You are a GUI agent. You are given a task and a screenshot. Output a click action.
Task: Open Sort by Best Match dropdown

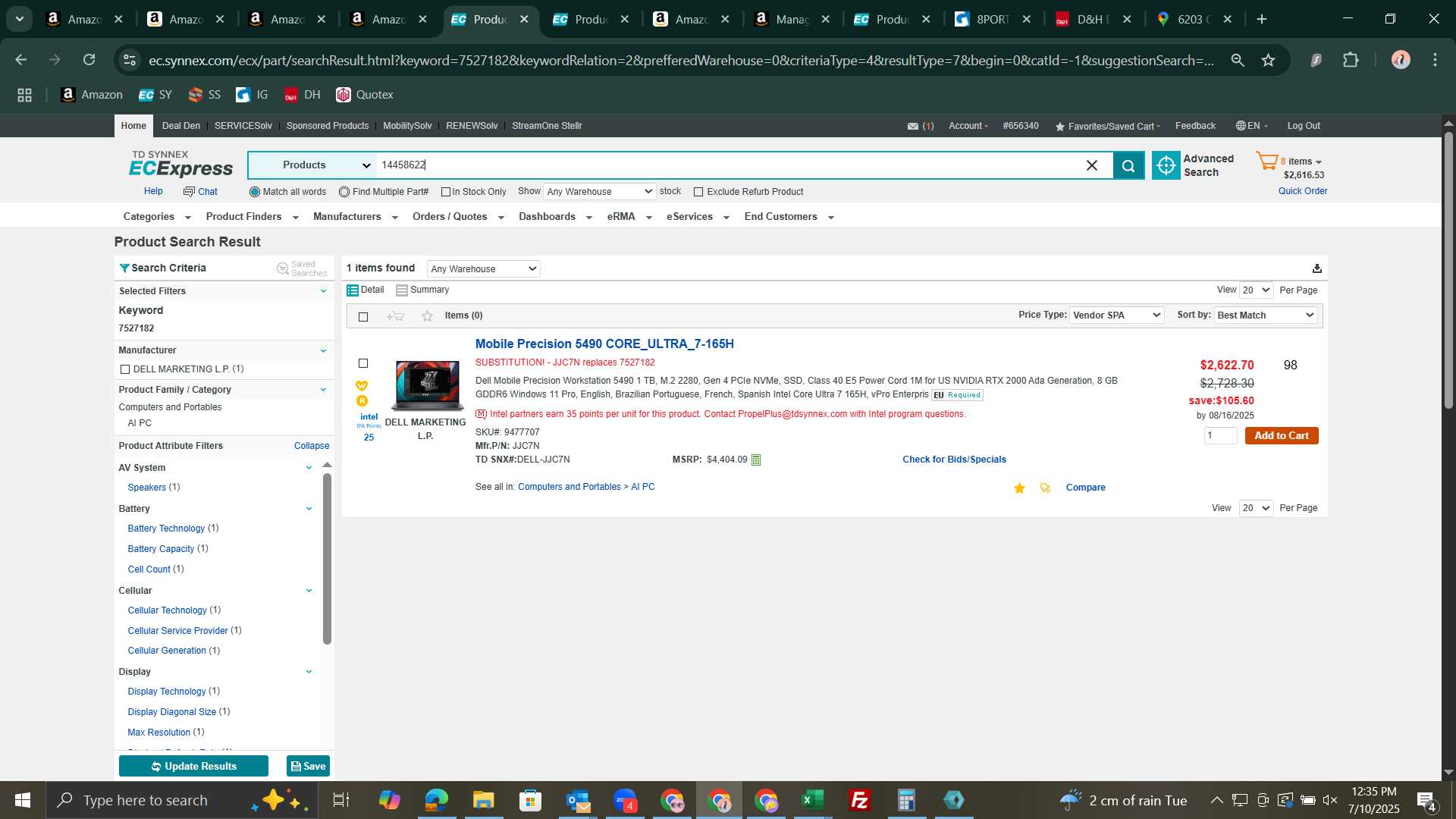point(1266,315)
